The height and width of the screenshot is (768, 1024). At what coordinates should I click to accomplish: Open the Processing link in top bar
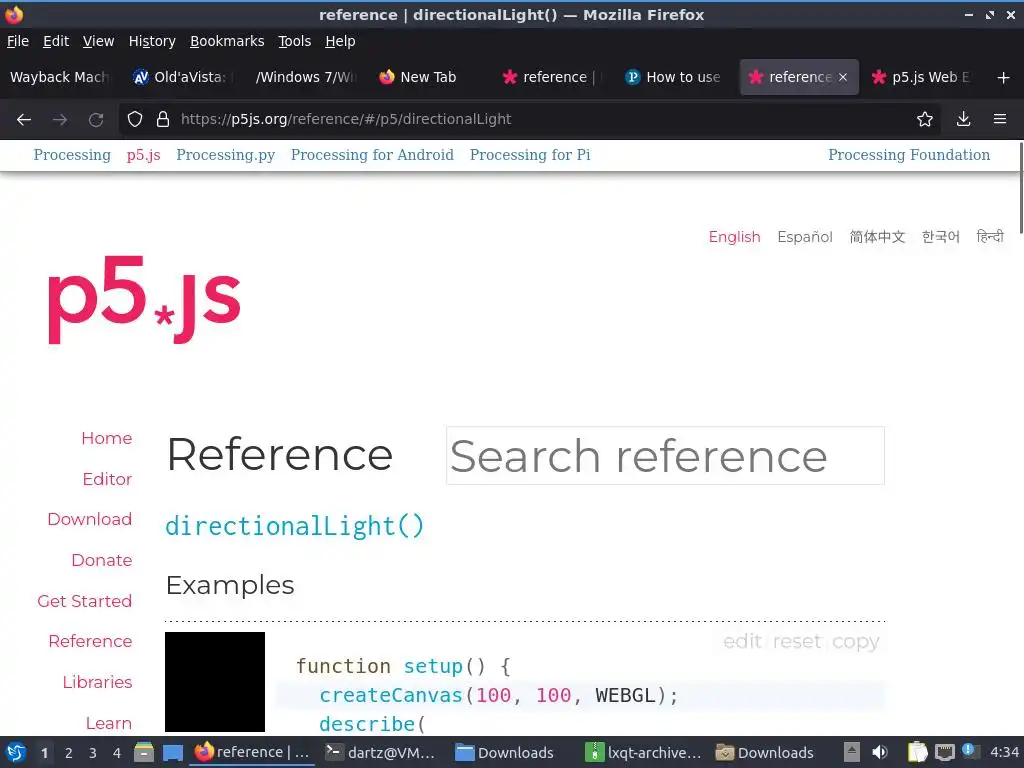tap(72, 155)
